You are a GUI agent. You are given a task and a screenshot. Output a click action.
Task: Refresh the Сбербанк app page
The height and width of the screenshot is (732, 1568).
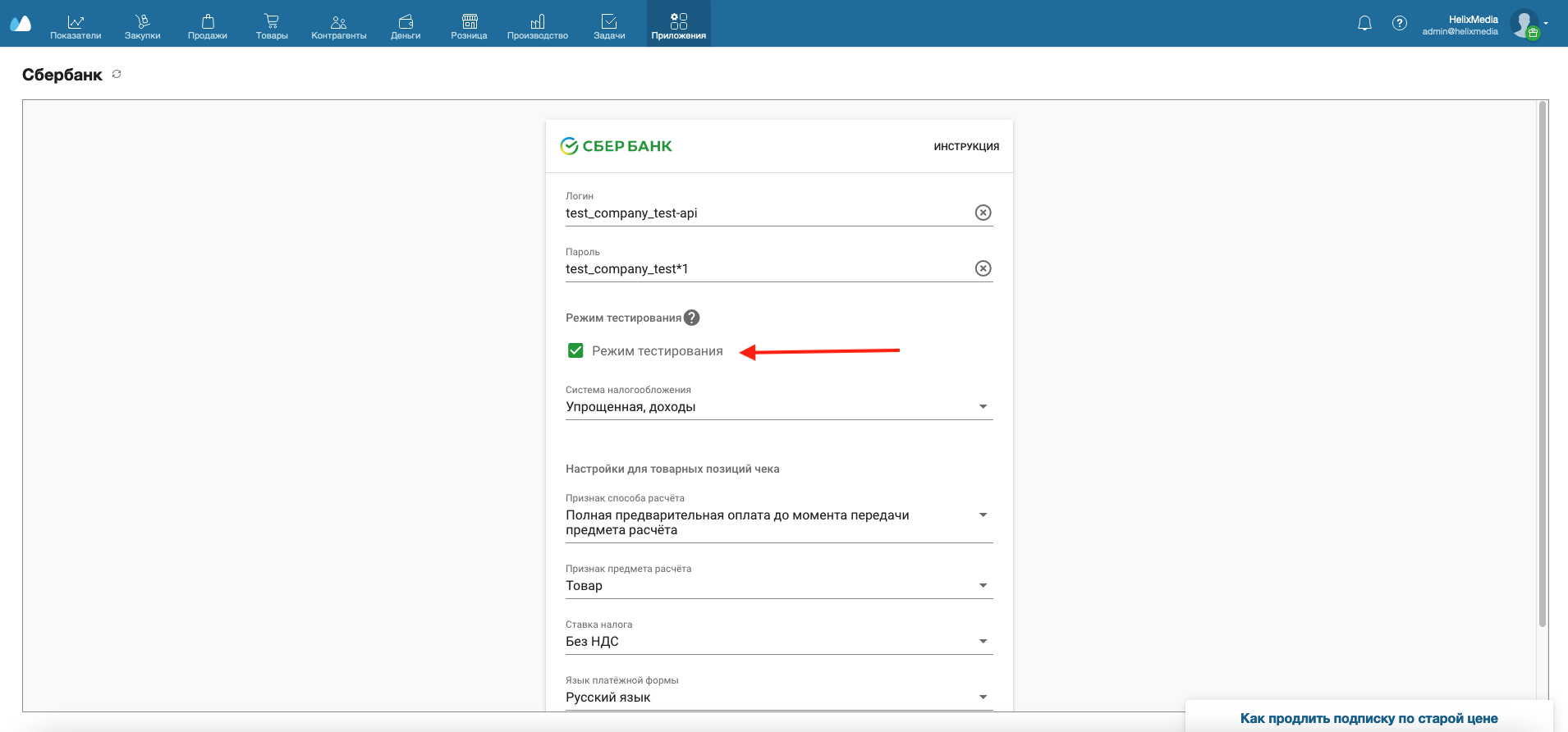[117, 74]
